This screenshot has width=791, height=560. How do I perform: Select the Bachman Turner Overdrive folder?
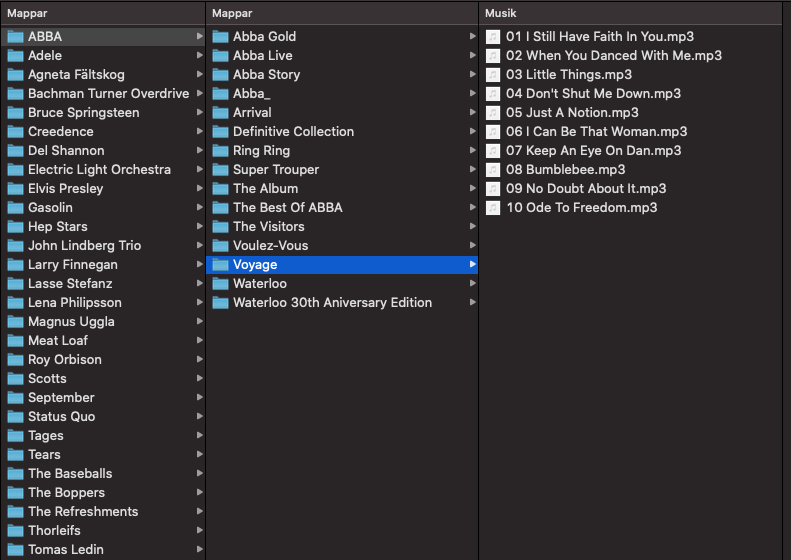tap(103, 93)
